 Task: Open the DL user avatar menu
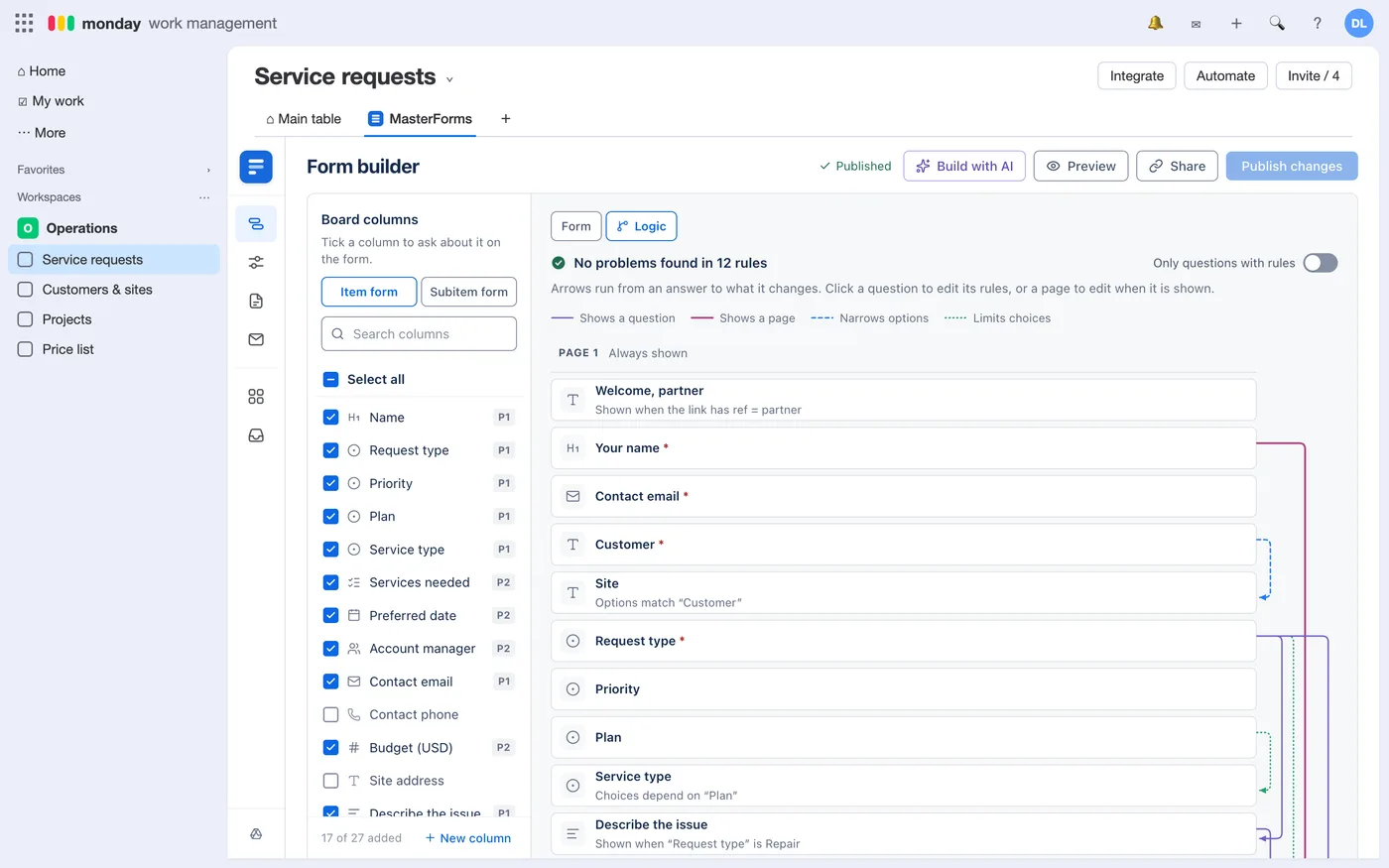(1358, 24)
